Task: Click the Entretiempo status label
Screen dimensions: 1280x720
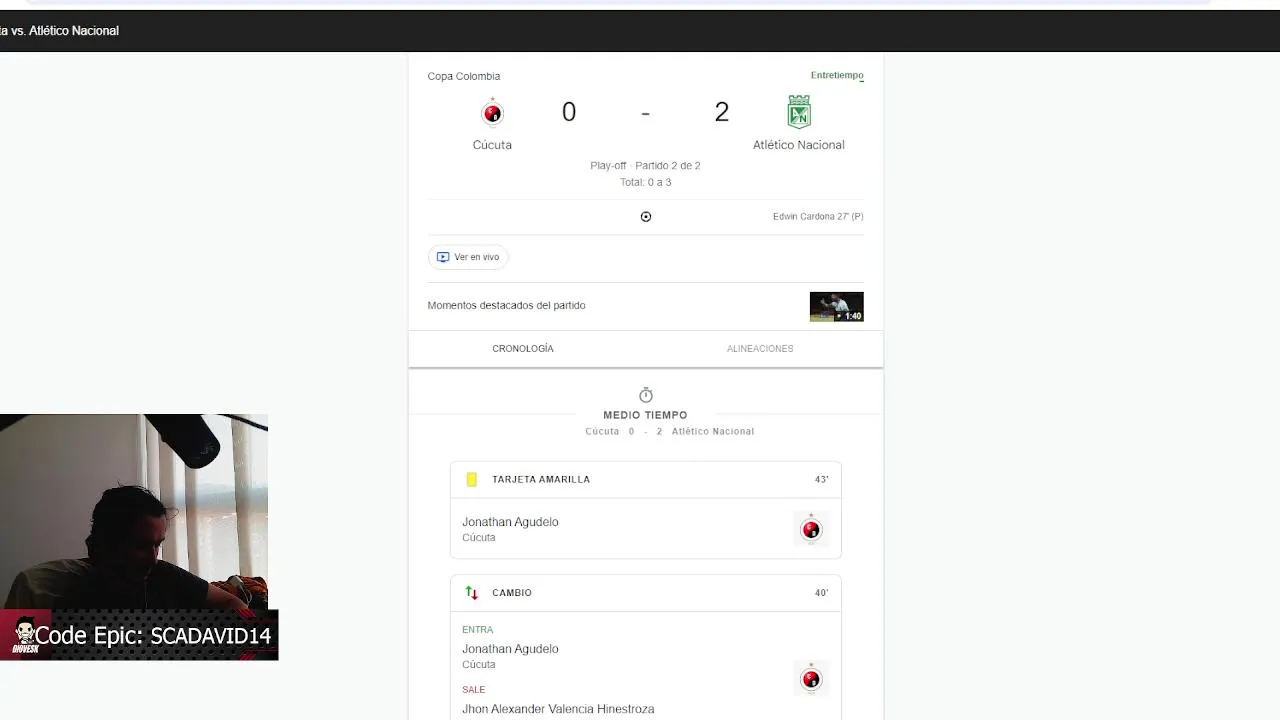Action: [x=837, y=75]
